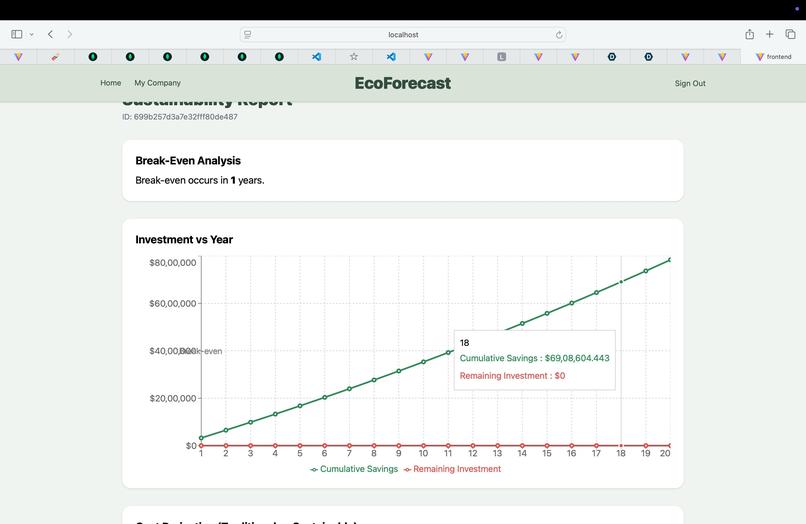Screen dimensions: 806x524
Task: Click the forward navigation arrow
Action: pos(69,34)
